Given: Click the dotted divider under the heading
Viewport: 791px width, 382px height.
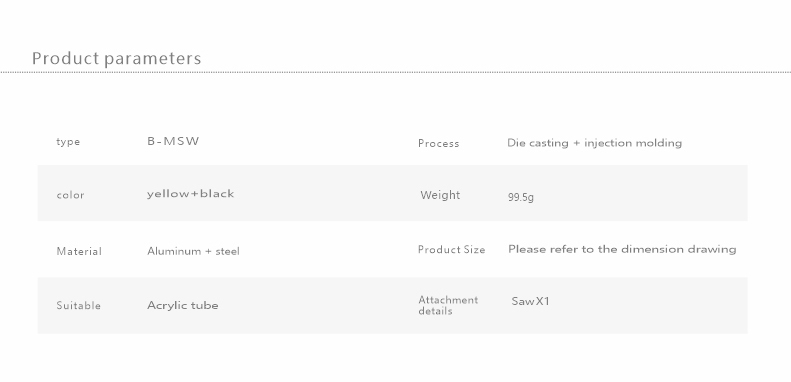Looking at the screenshot, I should pos(396,72).
